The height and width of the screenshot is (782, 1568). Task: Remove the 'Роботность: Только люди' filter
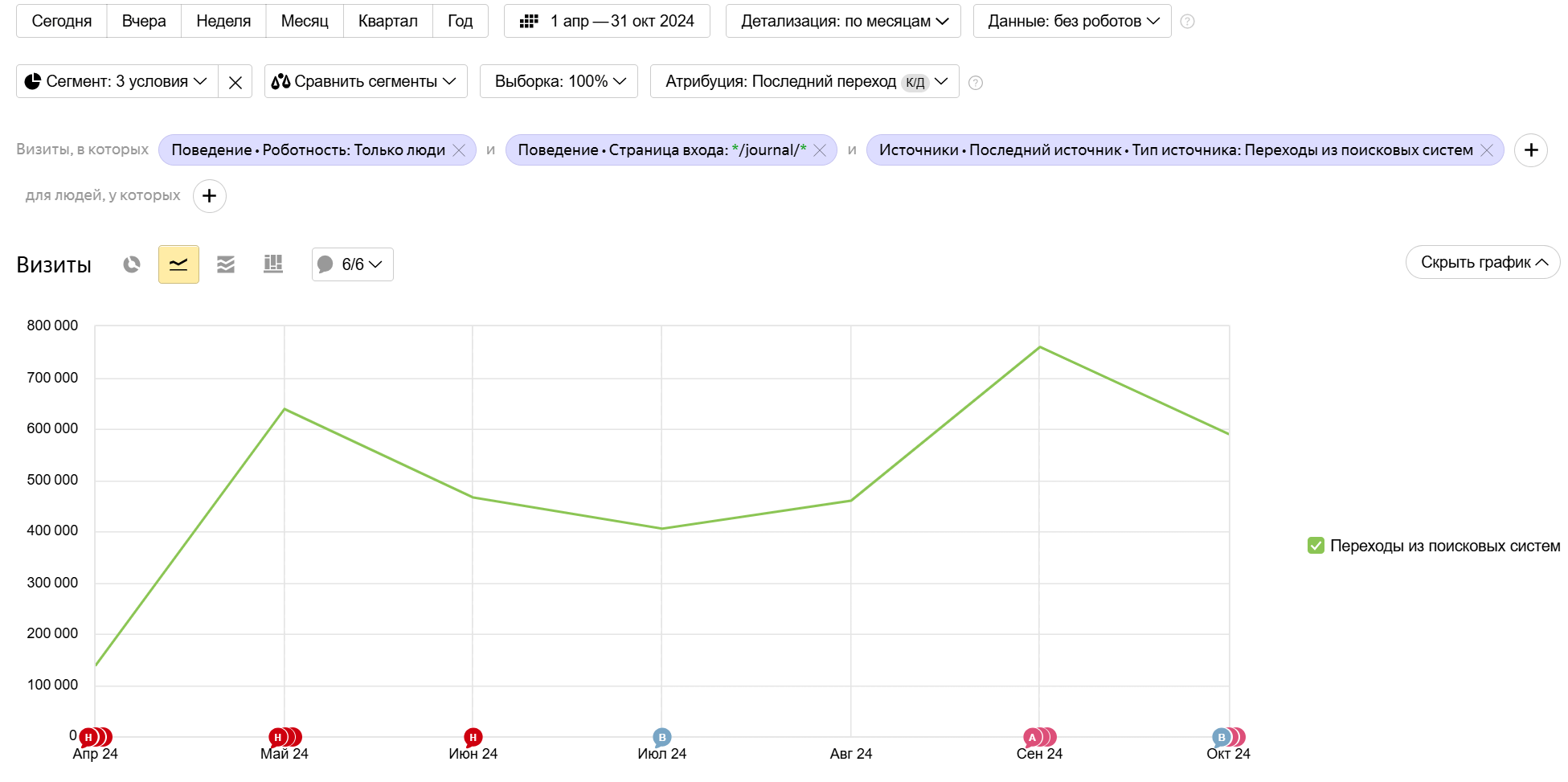tap(459, 150)
